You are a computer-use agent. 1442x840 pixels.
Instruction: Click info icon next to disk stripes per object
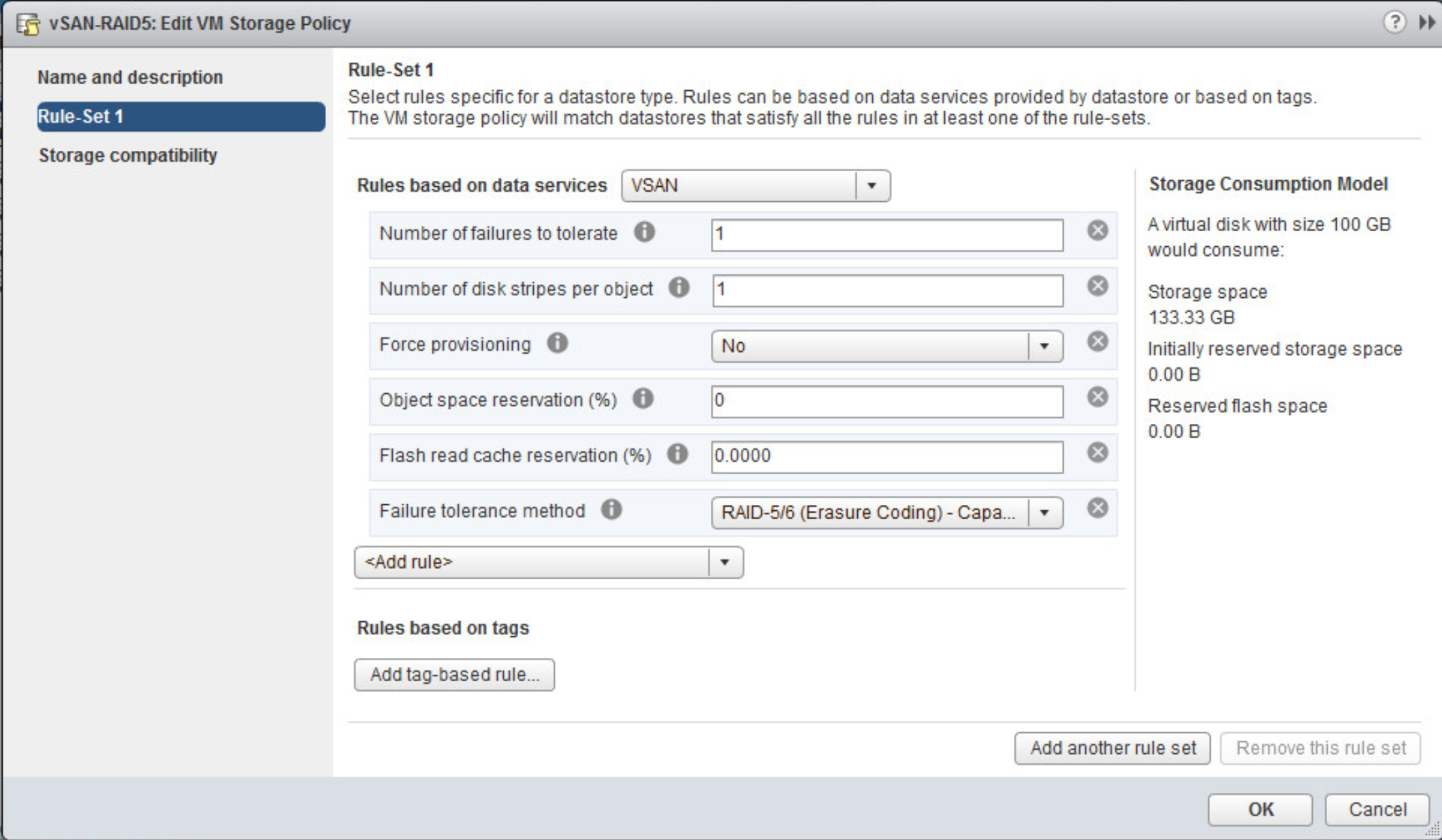click(x=679, y=288)
